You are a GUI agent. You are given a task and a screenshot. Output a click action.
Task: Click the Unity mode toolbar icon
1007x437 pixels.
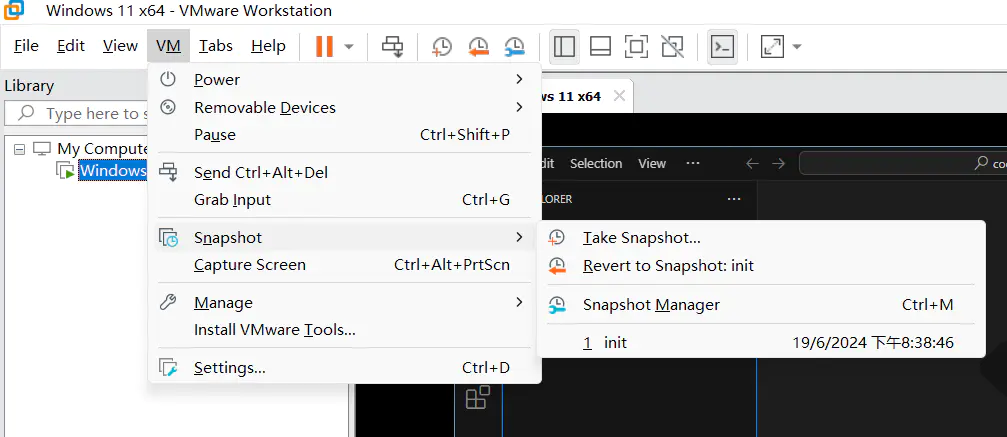(672, 46)
